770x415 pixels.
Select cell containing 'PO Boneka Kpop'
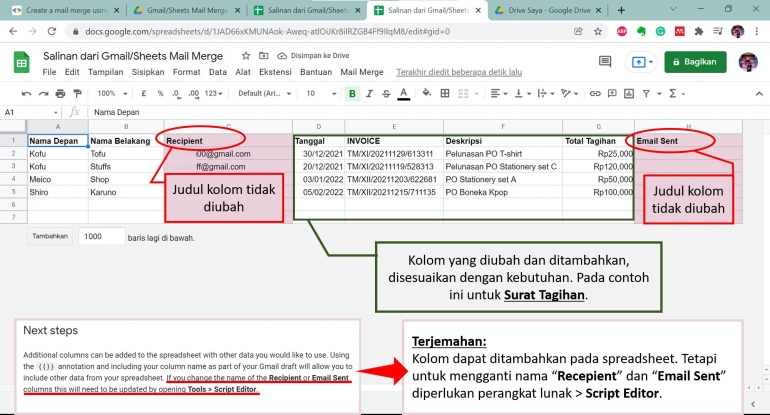(x=503, y=192)
